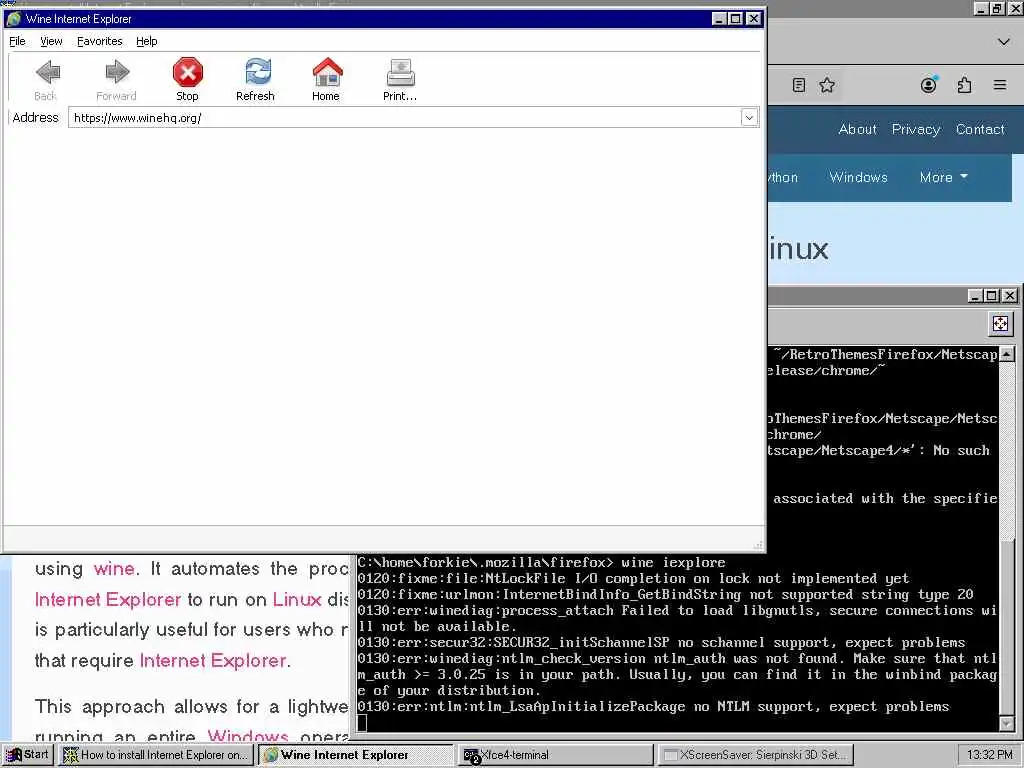
Task: Click the 13:32 PM clock in system tray
Action: tap(989, 755)
